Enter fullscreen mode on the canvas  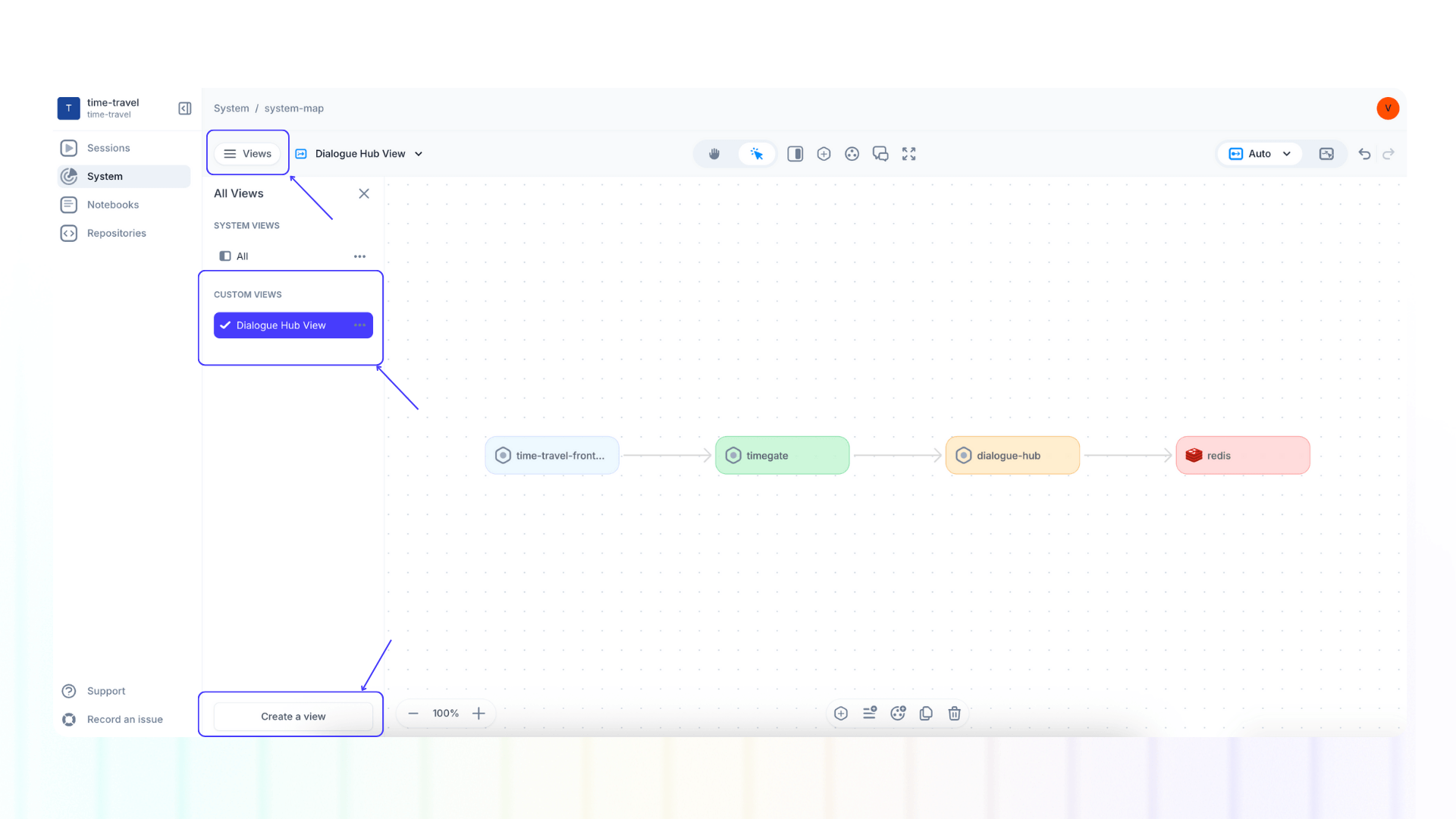pyautogui.click(x=908, y=153)
